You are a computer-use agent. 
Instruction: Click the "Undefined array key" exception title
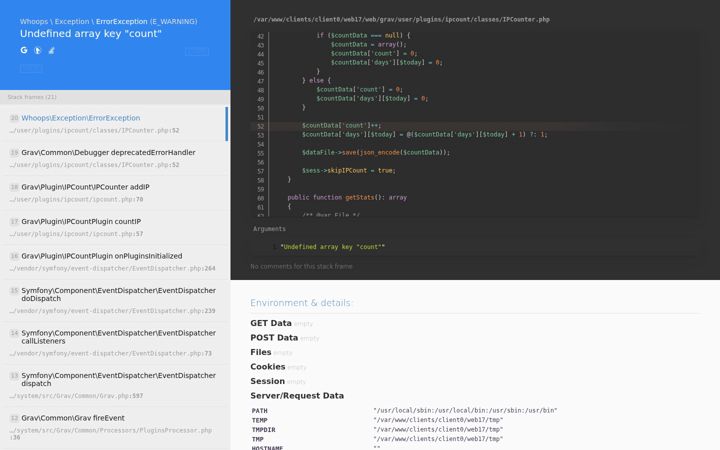point(90,34)
